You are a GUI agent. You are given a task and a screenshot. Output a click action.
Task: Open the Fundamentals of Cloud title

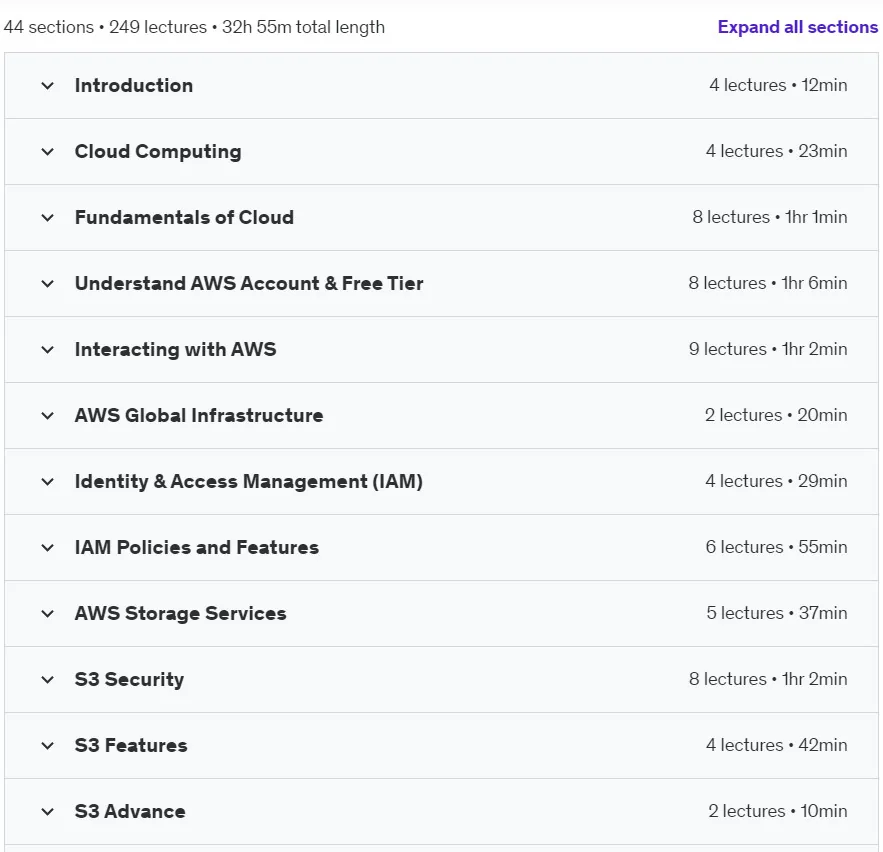point(184,217)
